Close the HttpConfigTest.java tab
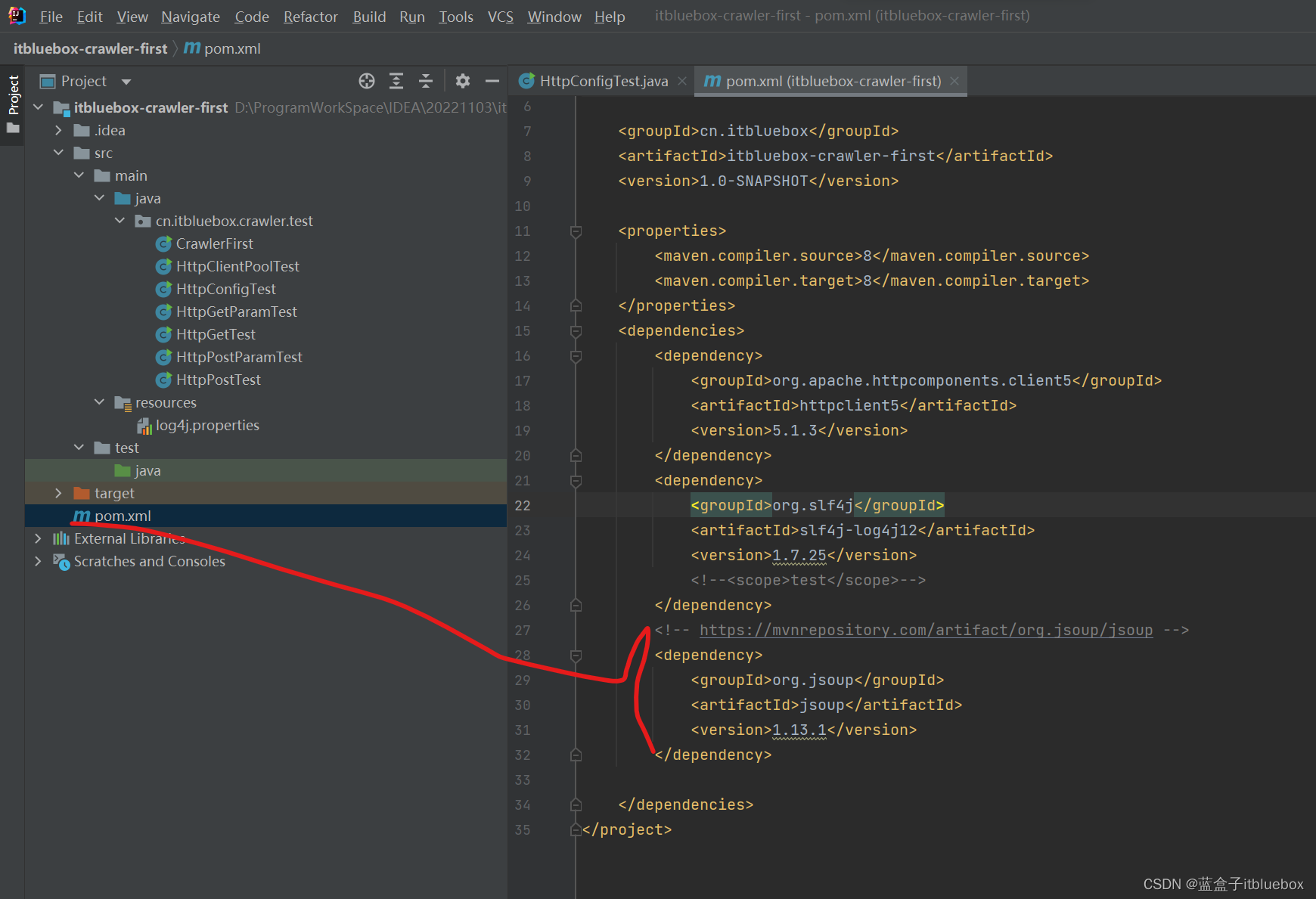Viewport: 1316px width, 899px height. (x=682, y=81)
